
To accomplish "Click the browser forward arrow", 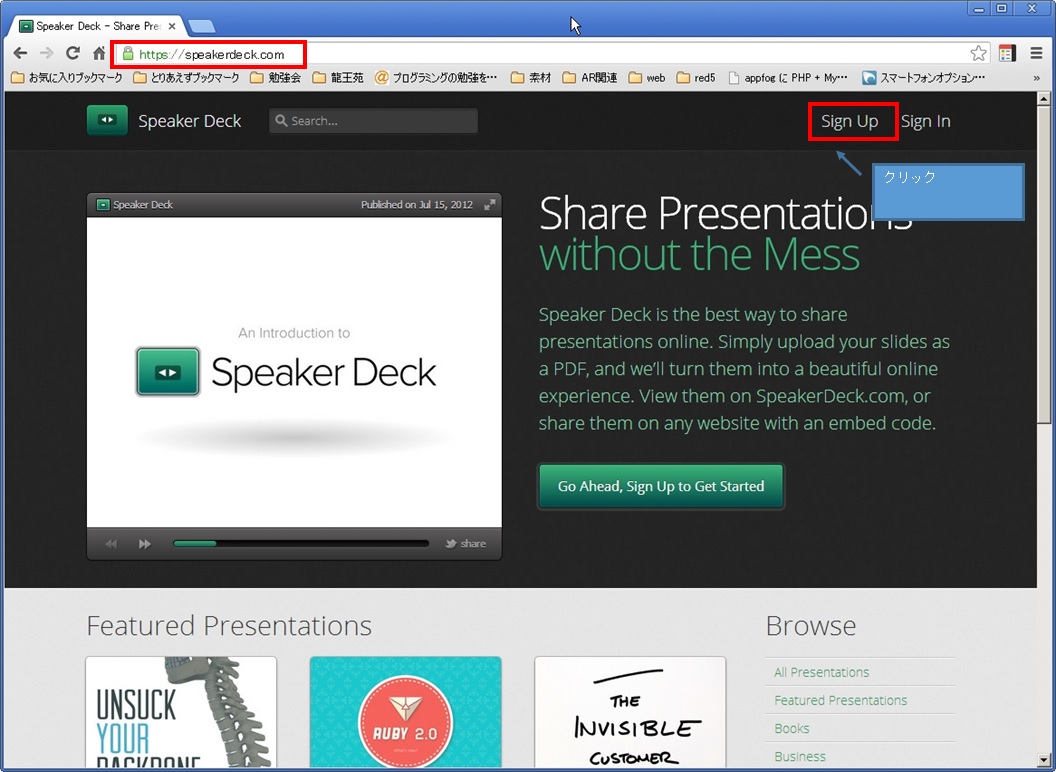I will (46, 53).
